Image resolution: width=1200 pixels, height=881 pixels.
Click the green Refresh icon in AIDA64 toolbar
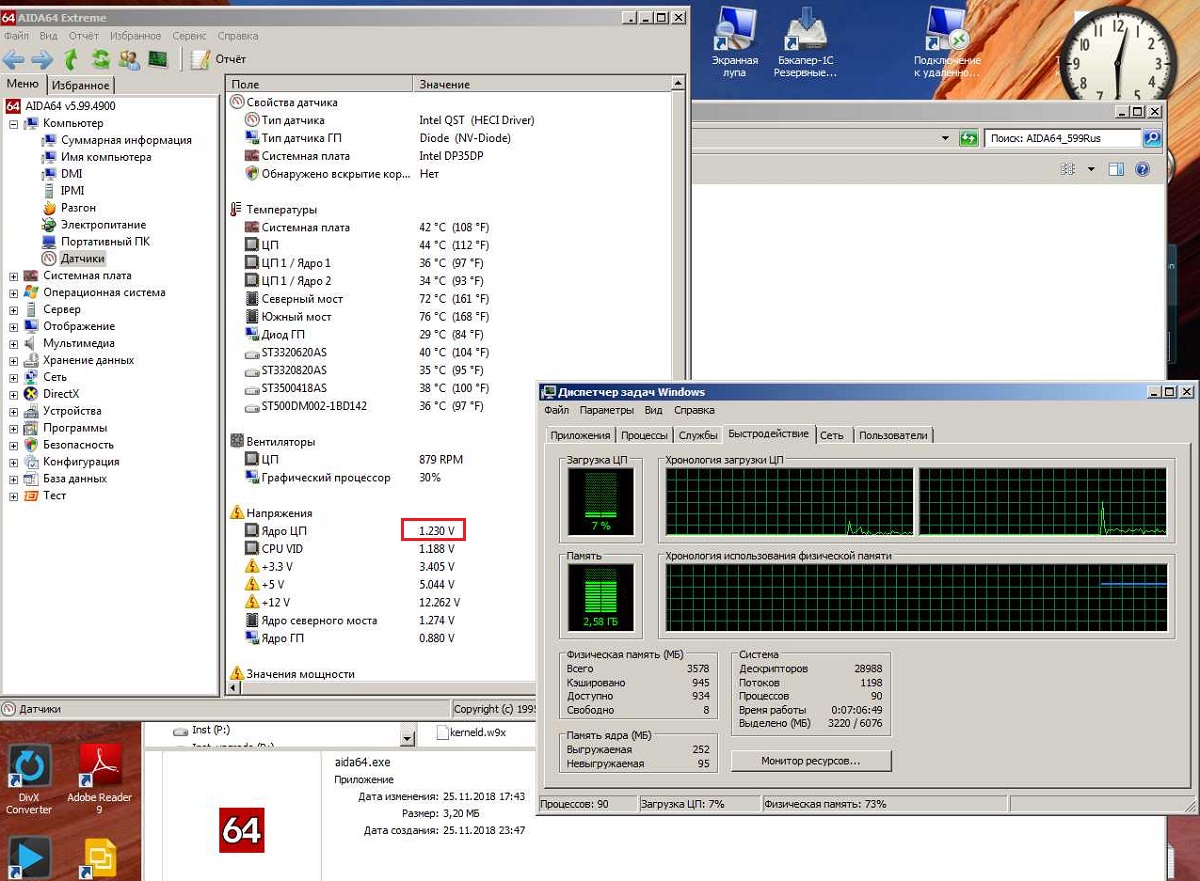[100, 59]
